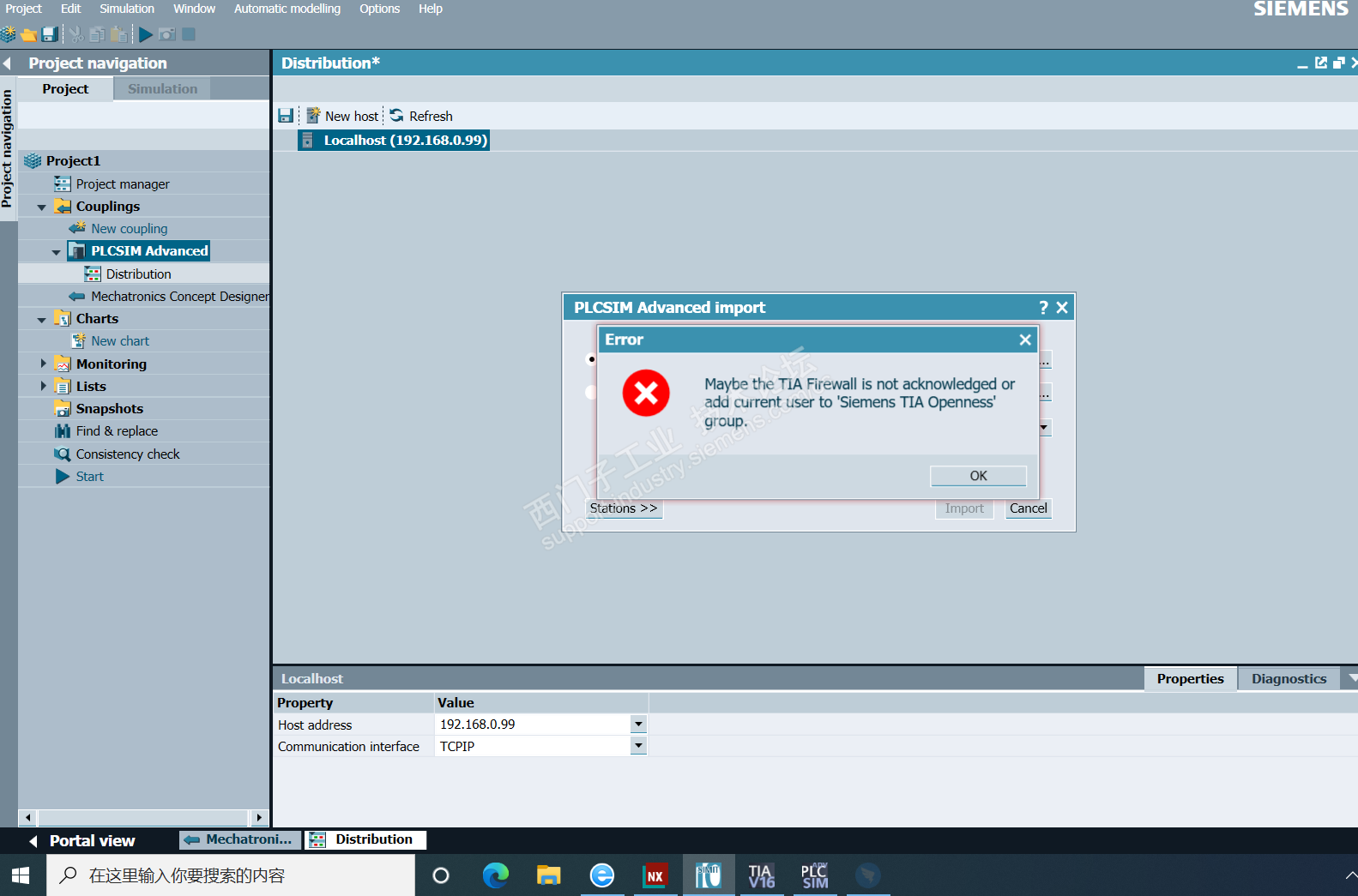
Task: Switch to the Simulation navigation tab
Action: pos(162,89)
